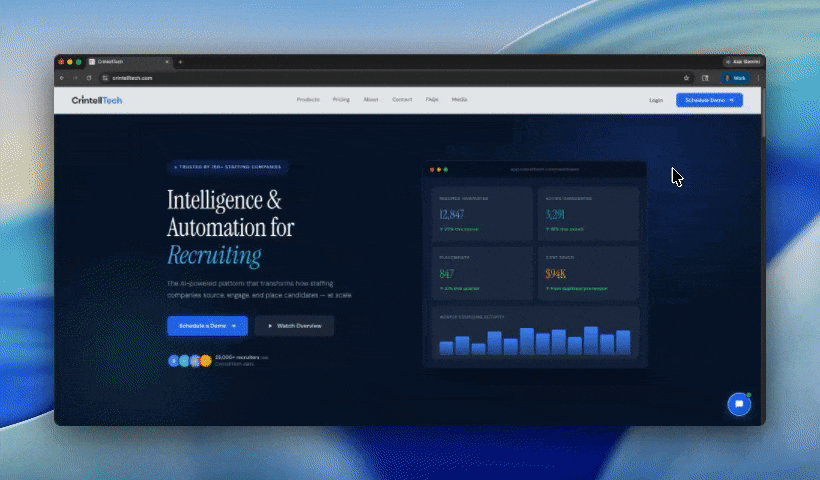820x480 pixels.
Task: Open the Chrome three-dot menu
Action: point(758,78)
